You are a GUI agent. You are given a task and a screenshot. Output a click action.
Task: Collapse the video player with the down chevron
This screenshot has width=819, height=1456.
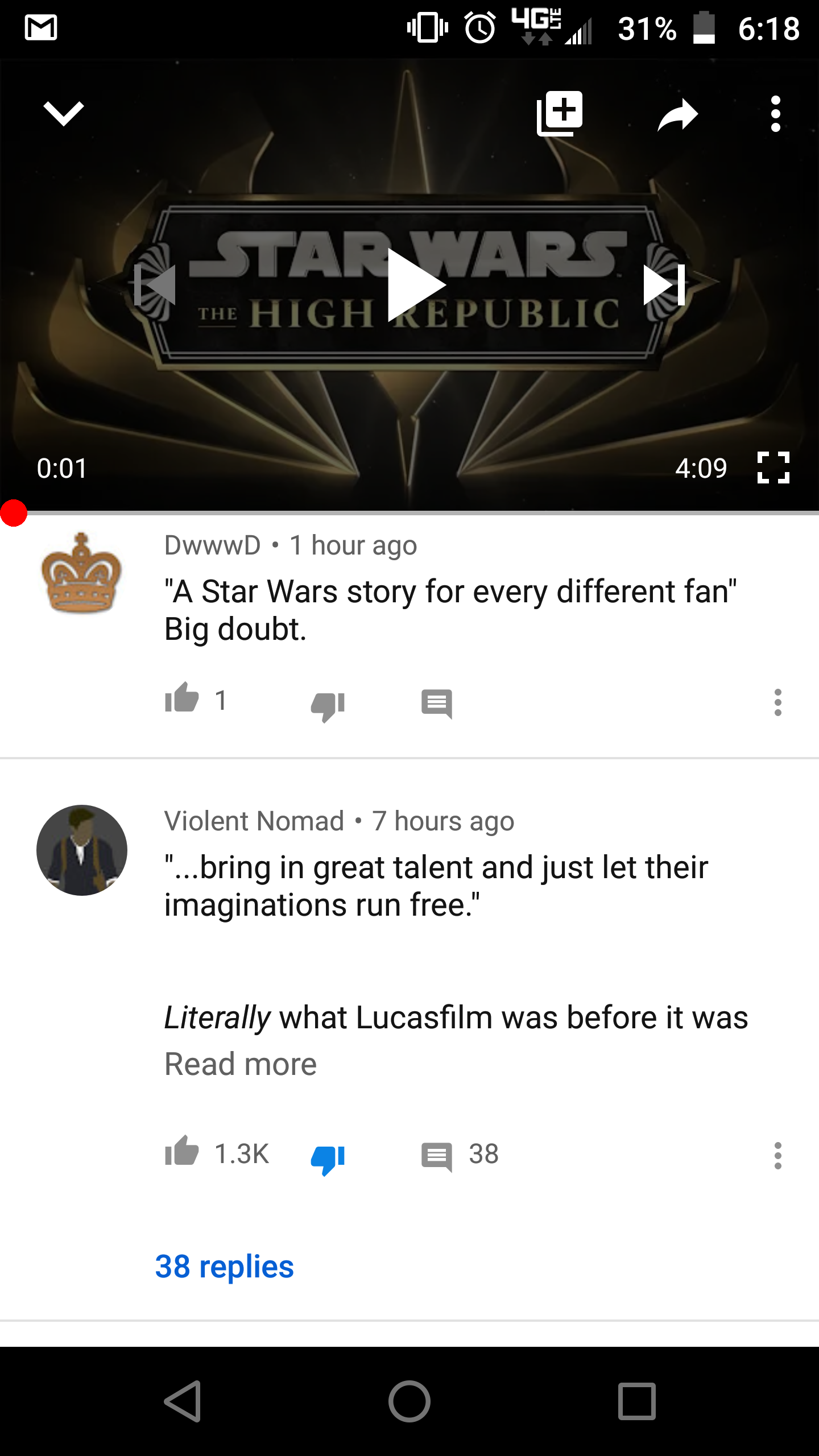(64, 113)
